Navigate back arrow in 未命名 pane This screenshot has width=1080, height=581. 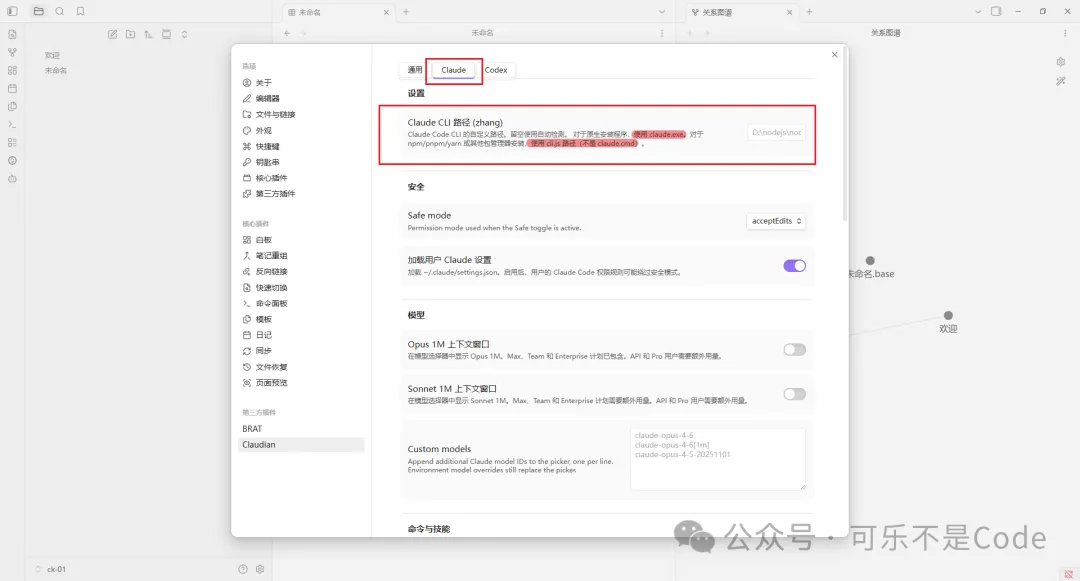coord(287,33)
